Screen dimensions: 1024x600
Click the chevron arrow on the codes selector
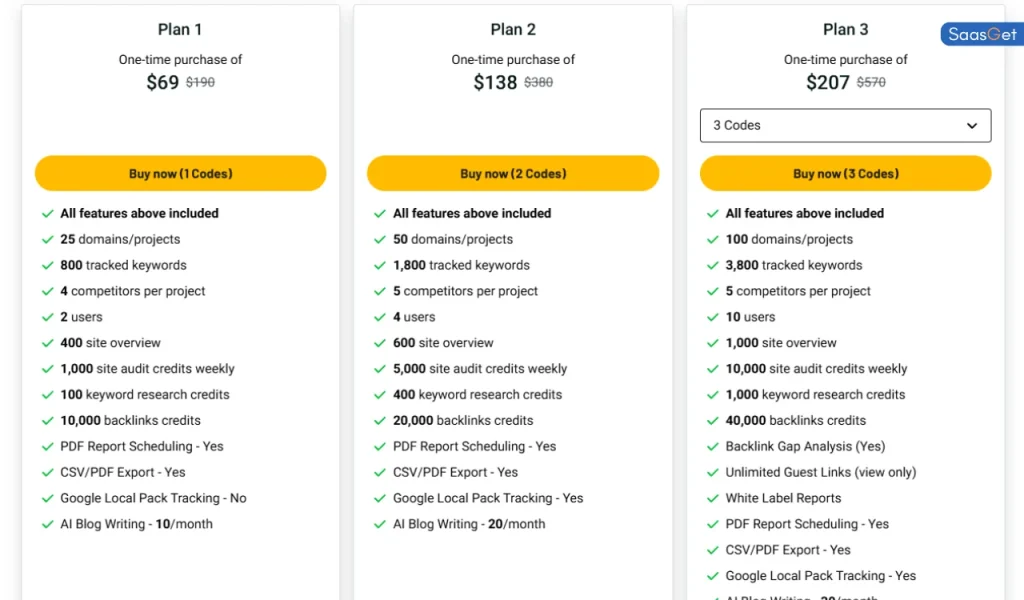pyautogui.click(x=971, y=125)
